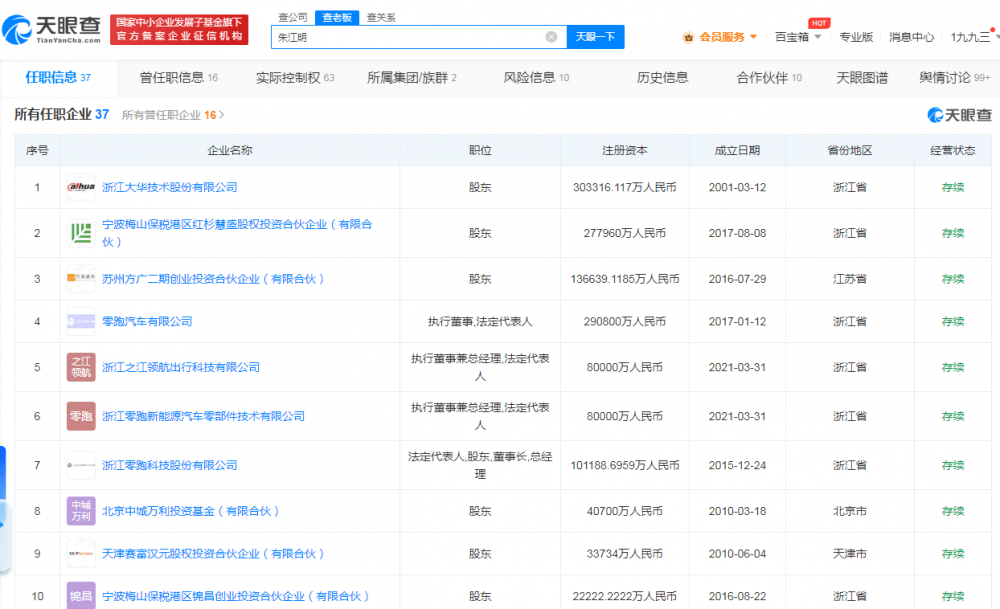Click the 之江领航 company logo thumbnail
The image size is (1000, 609).
coord(81,367)
